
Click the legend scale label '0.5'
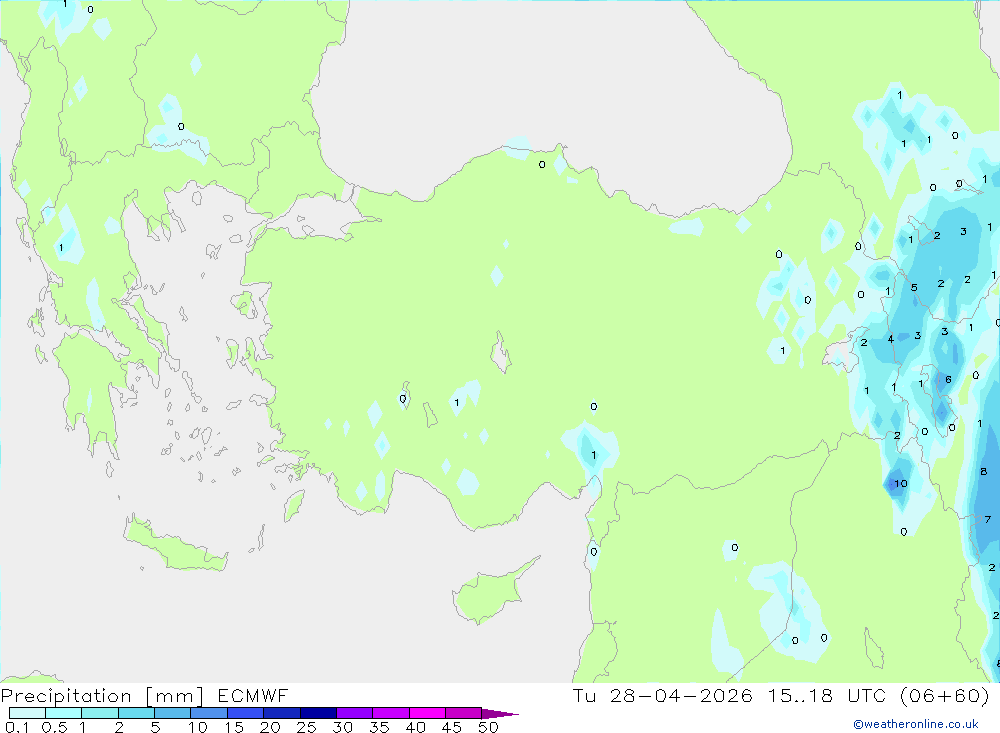54,727
